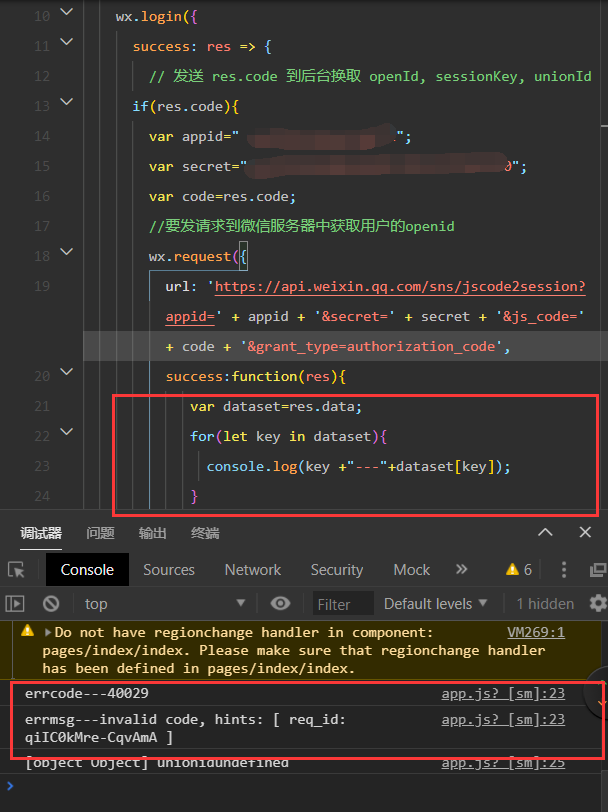Viewport: 608px width, 812px height.
Task: Click line number 19 in gutter
Action: pos(42,286)
